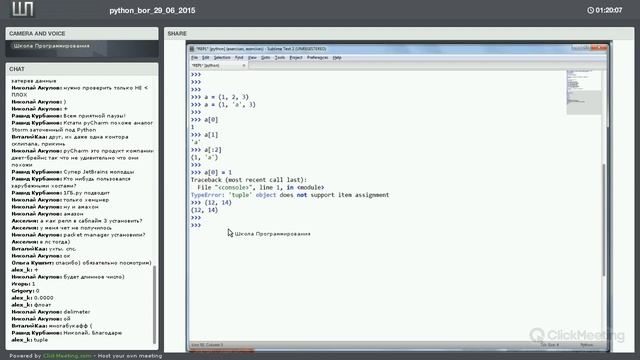Click the presenter name Школа Программирования in camera panel
The image size is (640, 360).
click(x=51, y=46)
